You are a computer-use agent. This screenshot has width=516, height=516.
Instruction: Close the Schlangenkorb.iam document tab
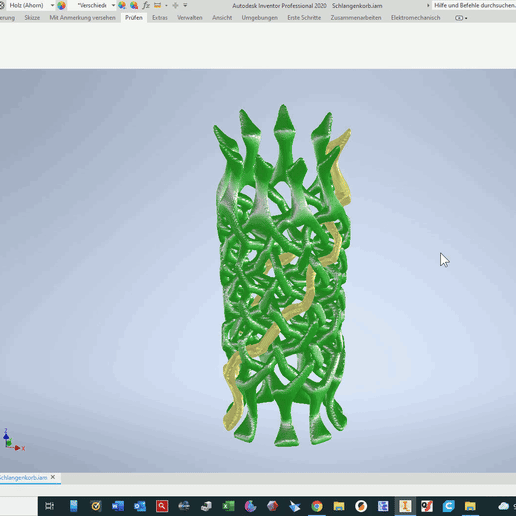pyautogui.click(x=53, y=477)
